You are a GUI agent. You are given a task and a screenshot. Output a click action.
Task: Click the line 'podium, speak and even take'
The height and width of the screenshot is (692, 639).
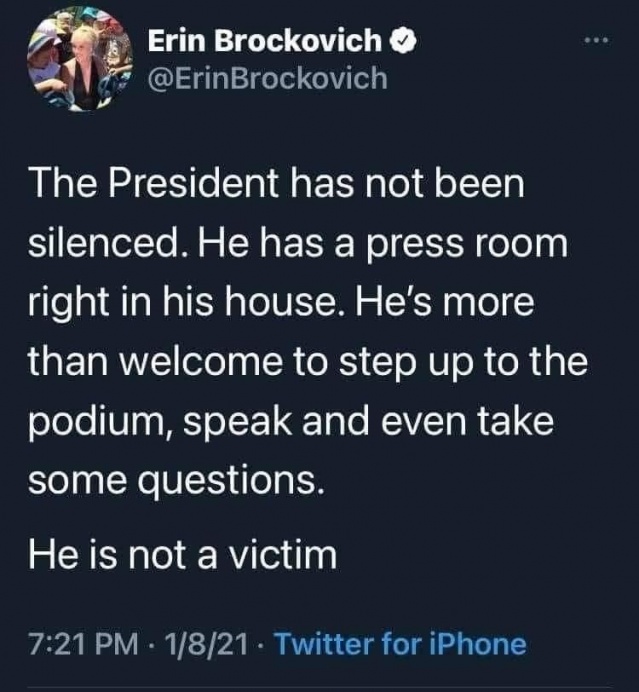[291, 421]
